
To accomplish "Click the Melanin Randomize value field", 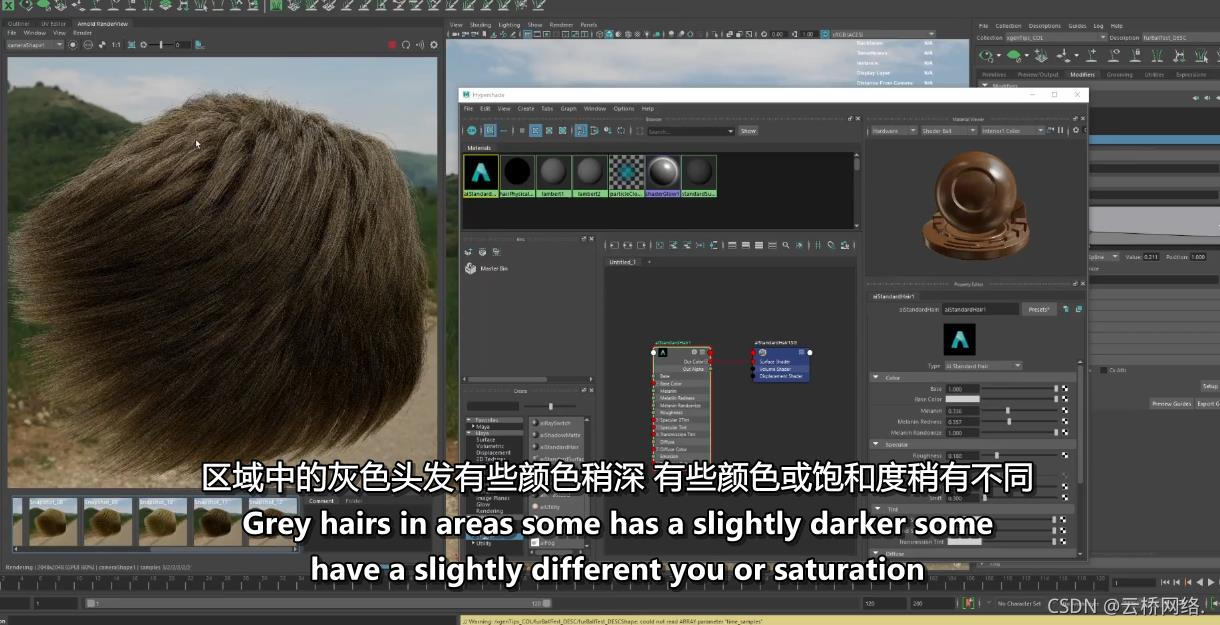I will (963, 432).
